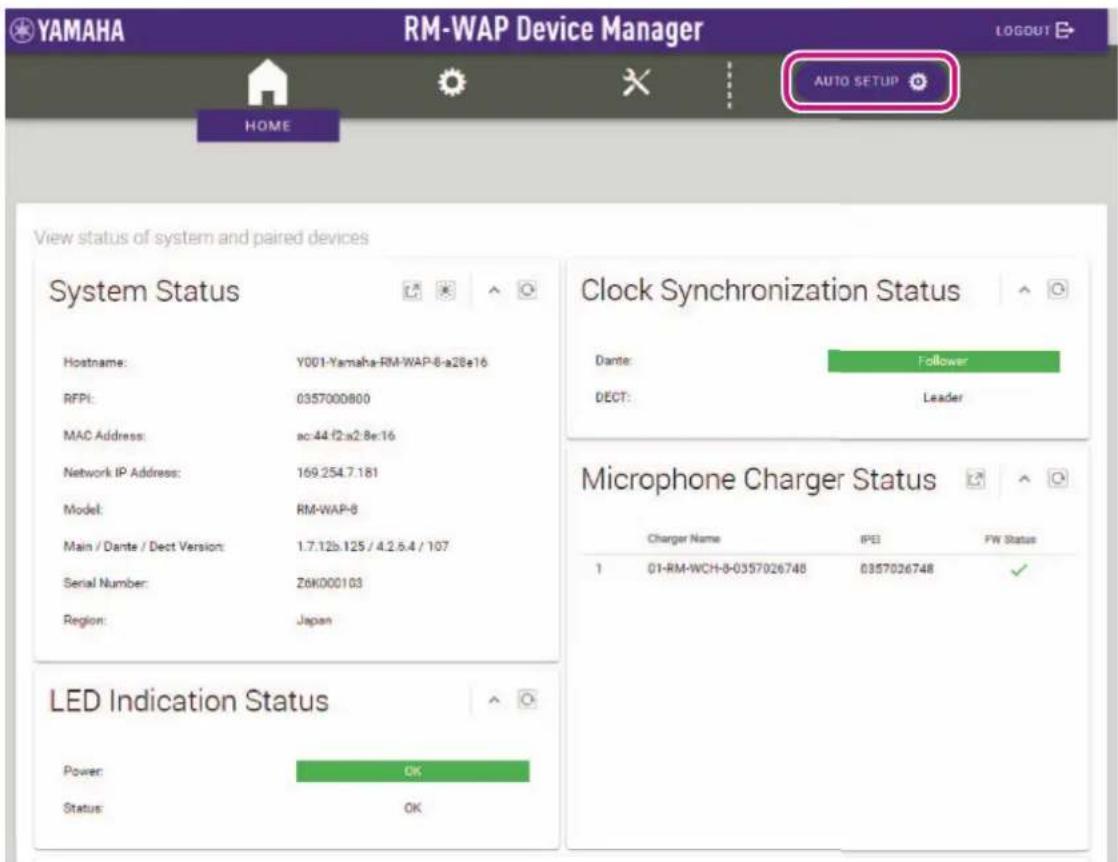Click the green Dante Follower status bar
The width and height of the screenshot is (1118, 862).
point(943,361)
